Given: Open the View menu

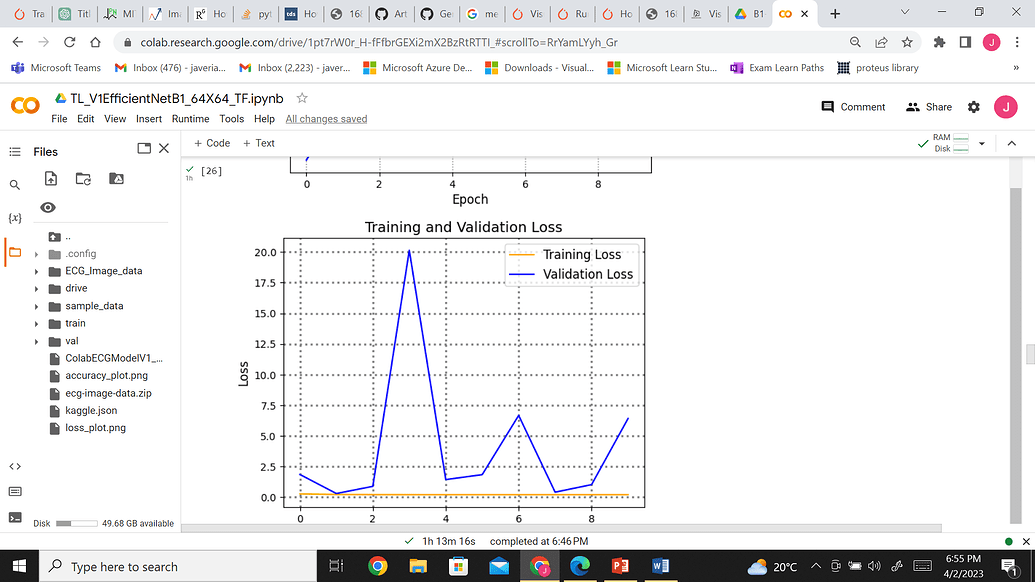Looking at the screenshot, I should point(115,119).
